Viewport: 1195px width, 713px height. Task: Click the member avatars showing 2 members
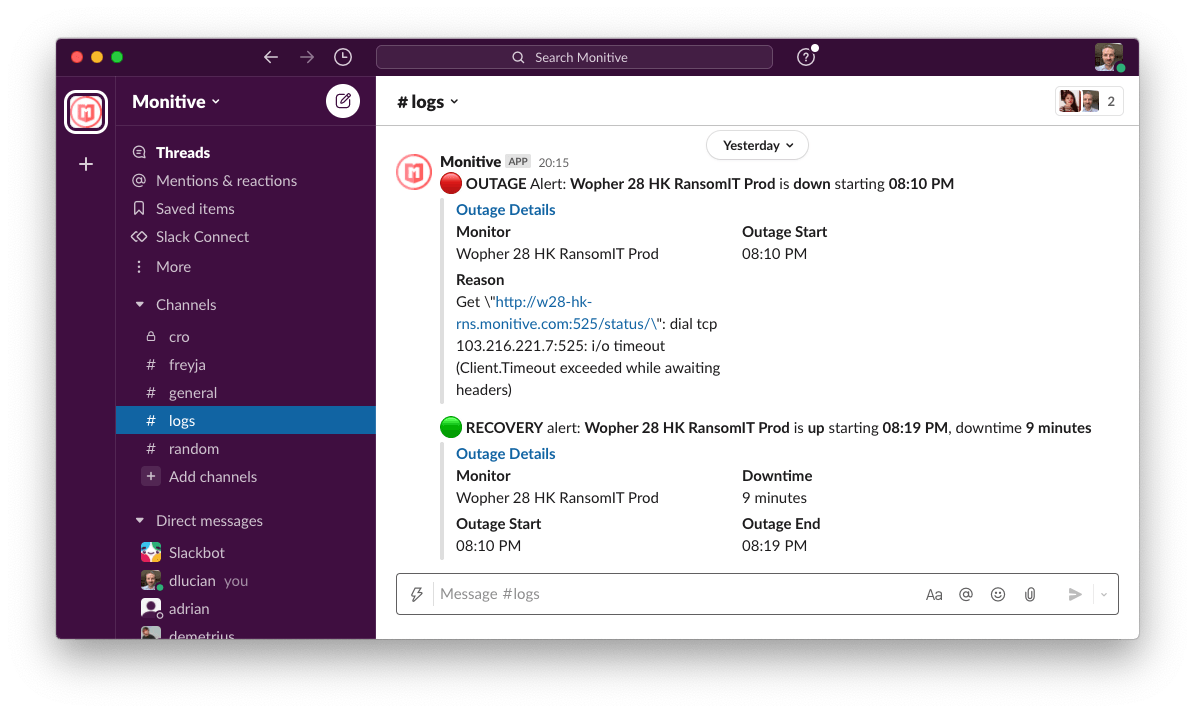click(1089, 100)
